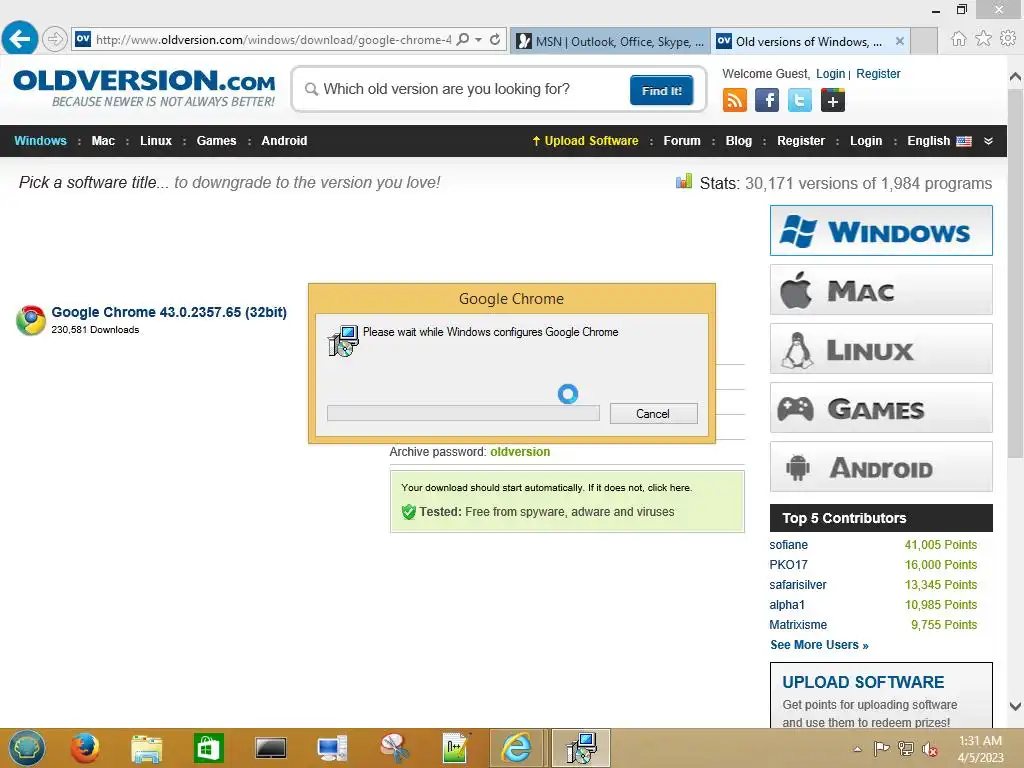Viewport: 1024px width, 768px height.
Task: Click the Stats bar chart icon
Action: coord(684,182)
